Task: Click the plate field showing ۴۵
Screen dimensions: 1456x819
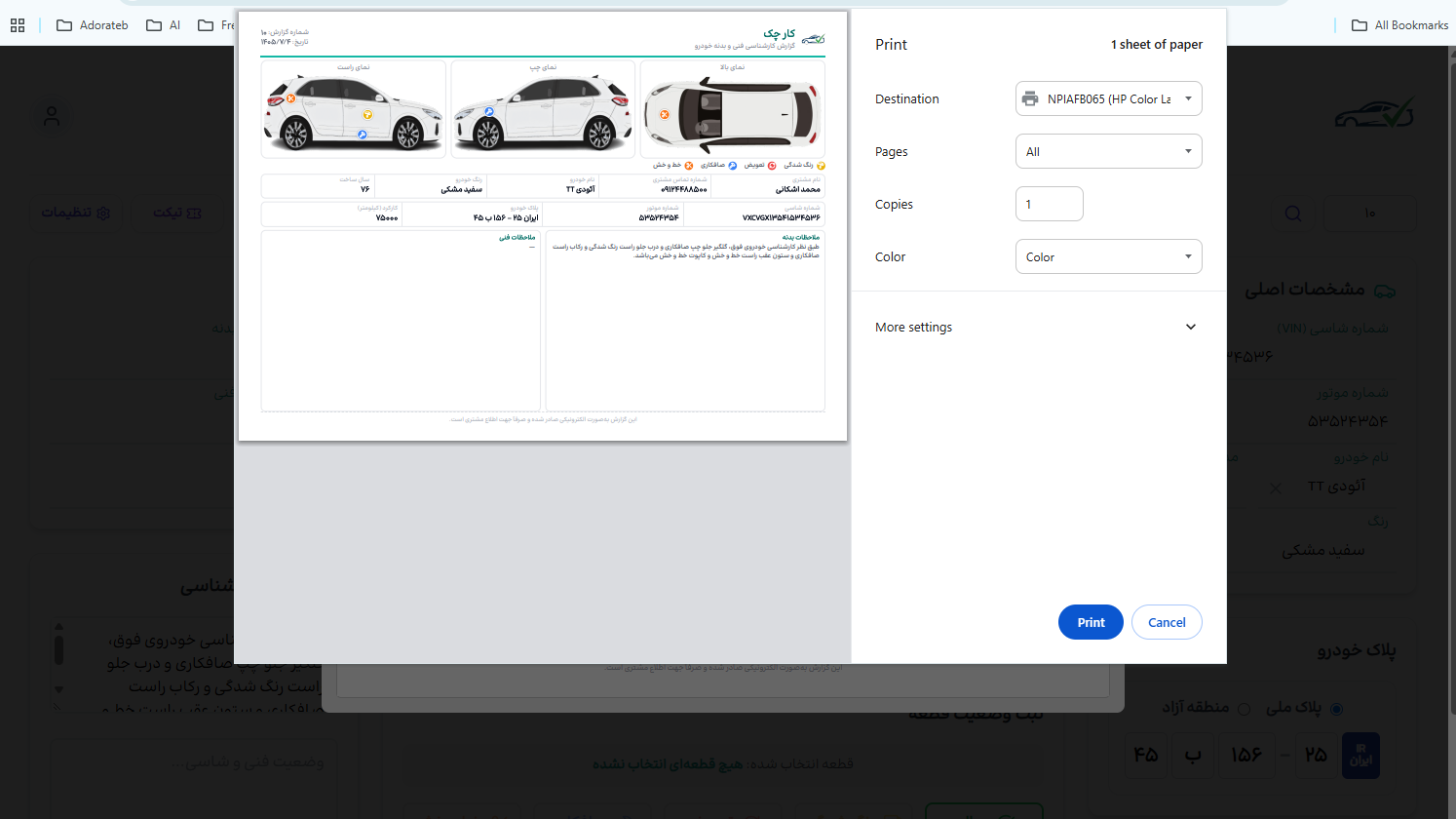Action: pyautogui.click(x=1146, y=755)
